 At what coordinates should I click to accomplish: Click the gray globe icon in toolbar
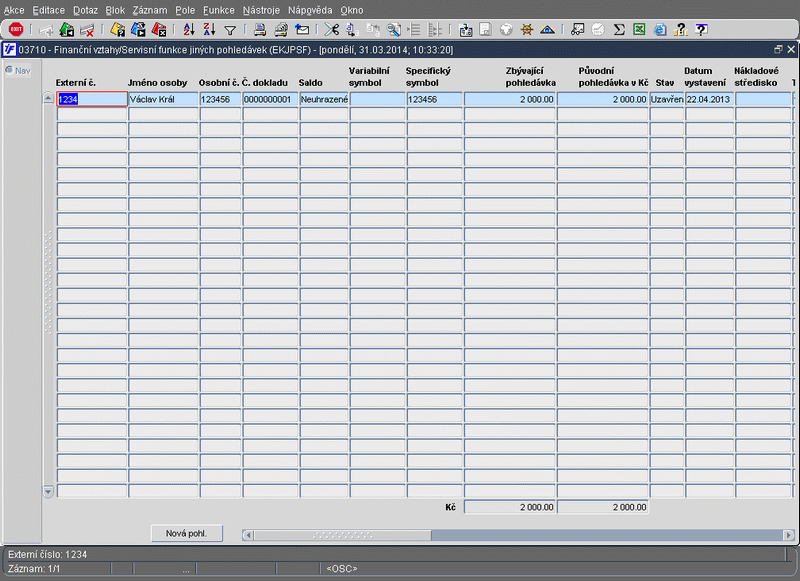coord(506,30)
